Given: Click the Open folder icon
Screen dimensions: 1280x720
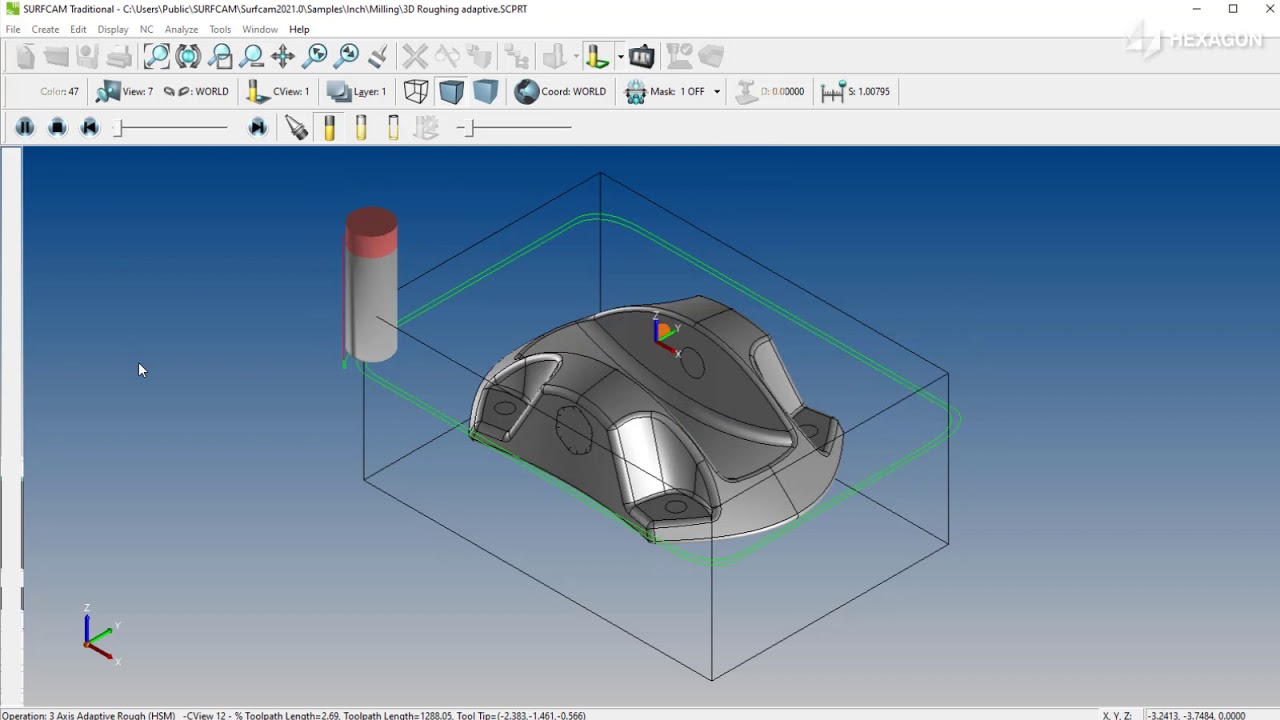Looking at the screenshot, I should point(56,57).
